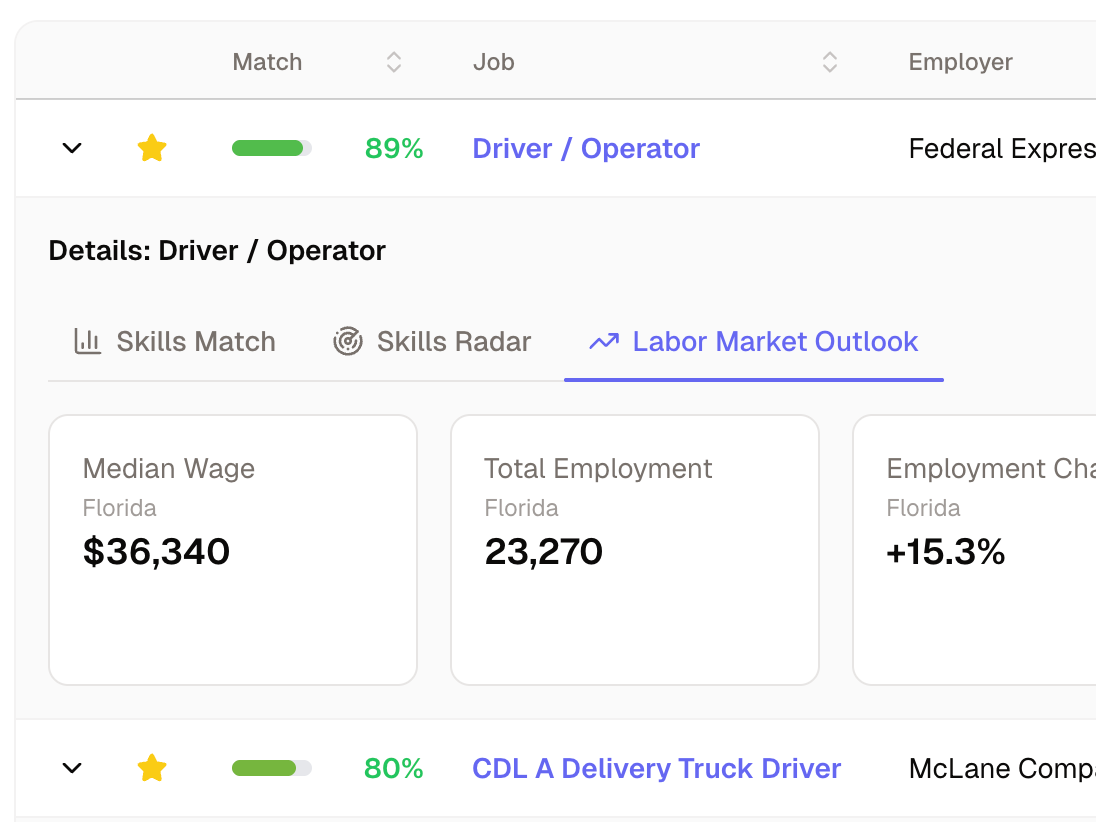1096x822 pixels.
Task: Click the sort arrows on the Job column
Action: click(830, 61)
